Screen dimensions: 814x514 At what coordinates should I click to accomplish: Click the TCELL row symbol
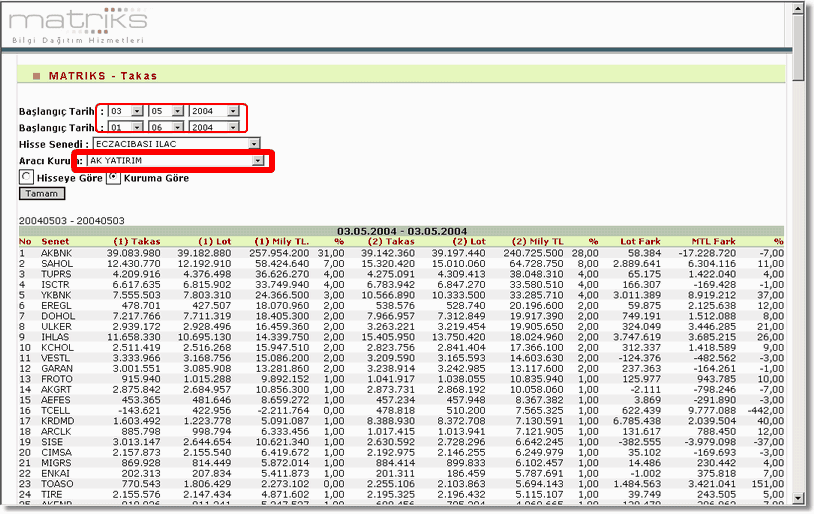56,411
